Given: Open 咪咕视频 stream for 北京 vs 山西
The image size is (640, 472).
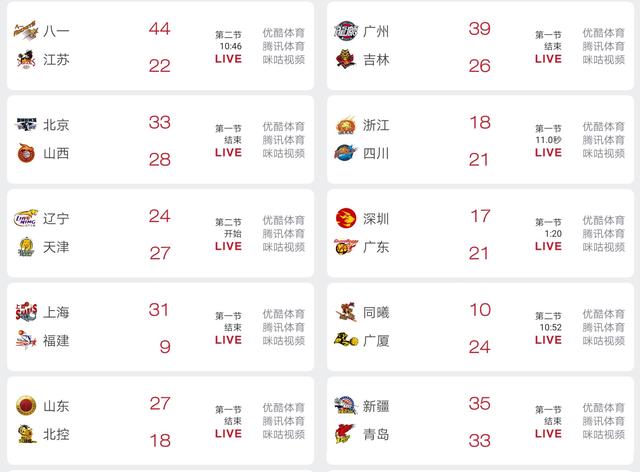Looking at the screenshot, I should point(283,153).
